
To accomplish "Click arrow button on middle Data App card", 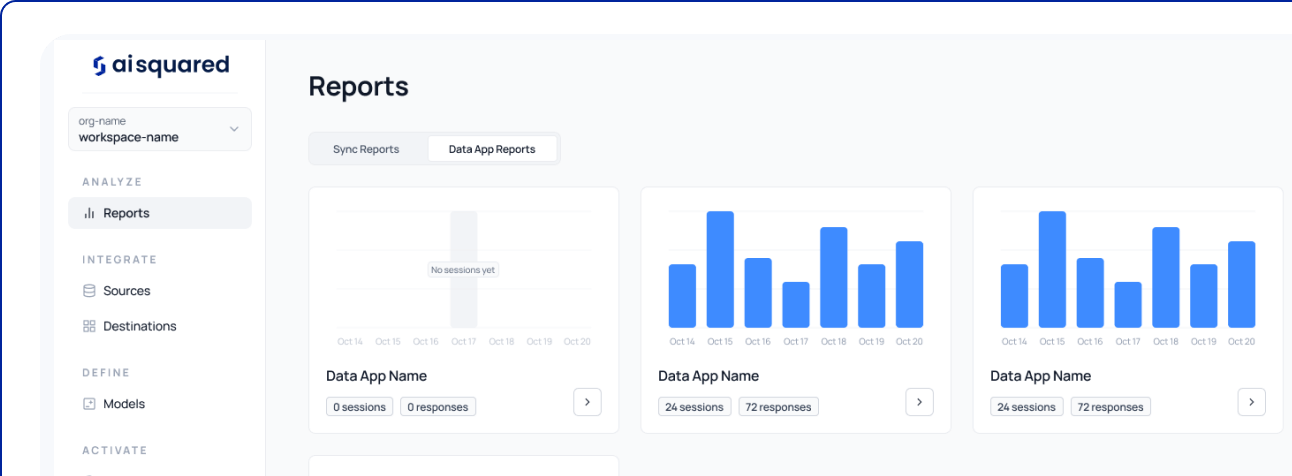I will [x=919, y=402].
